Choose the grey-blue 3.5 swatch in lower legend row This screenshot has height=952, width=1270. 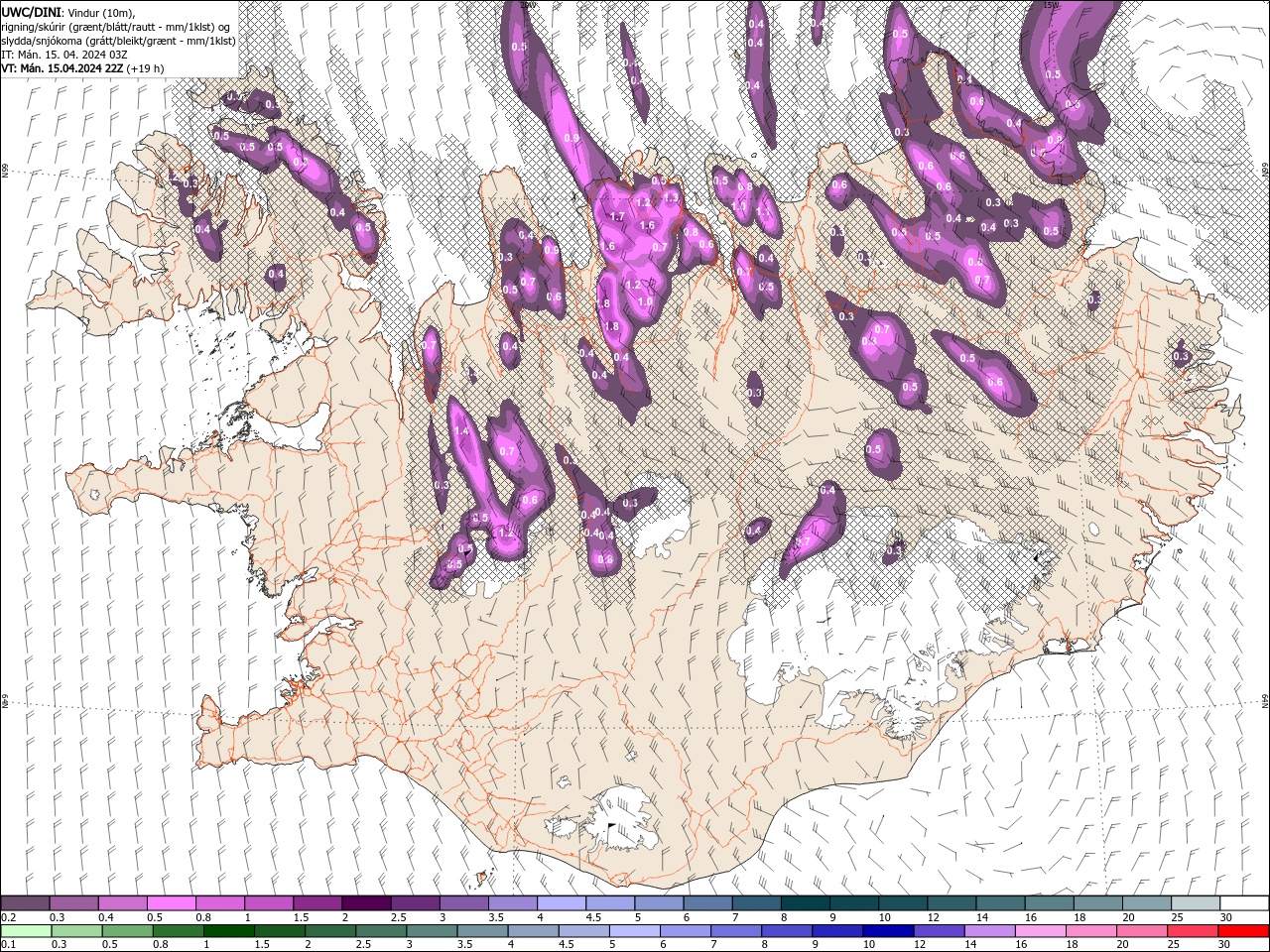(482, 931)
